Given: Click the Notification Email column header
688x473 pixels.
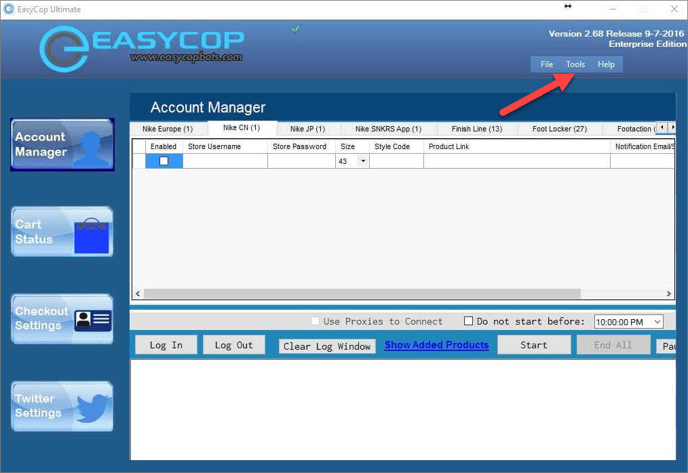Looking at the screenshot, I should [642, 147].
